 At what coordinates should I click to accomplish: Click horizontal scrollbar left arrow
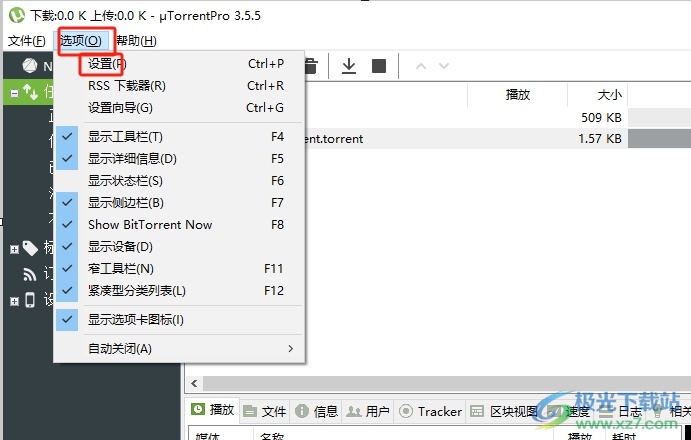click(x=194, y=383)
